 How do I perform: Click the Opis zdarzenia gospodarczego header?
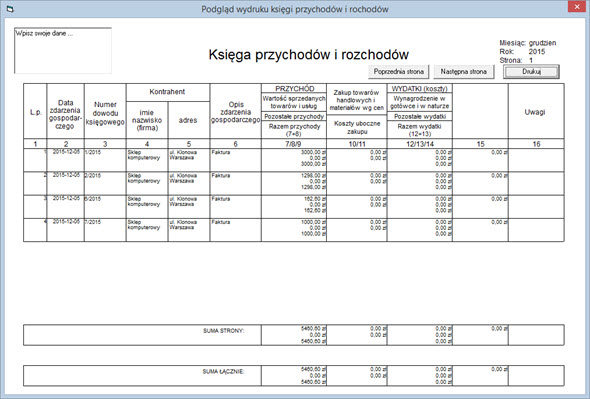click(236, 112)
